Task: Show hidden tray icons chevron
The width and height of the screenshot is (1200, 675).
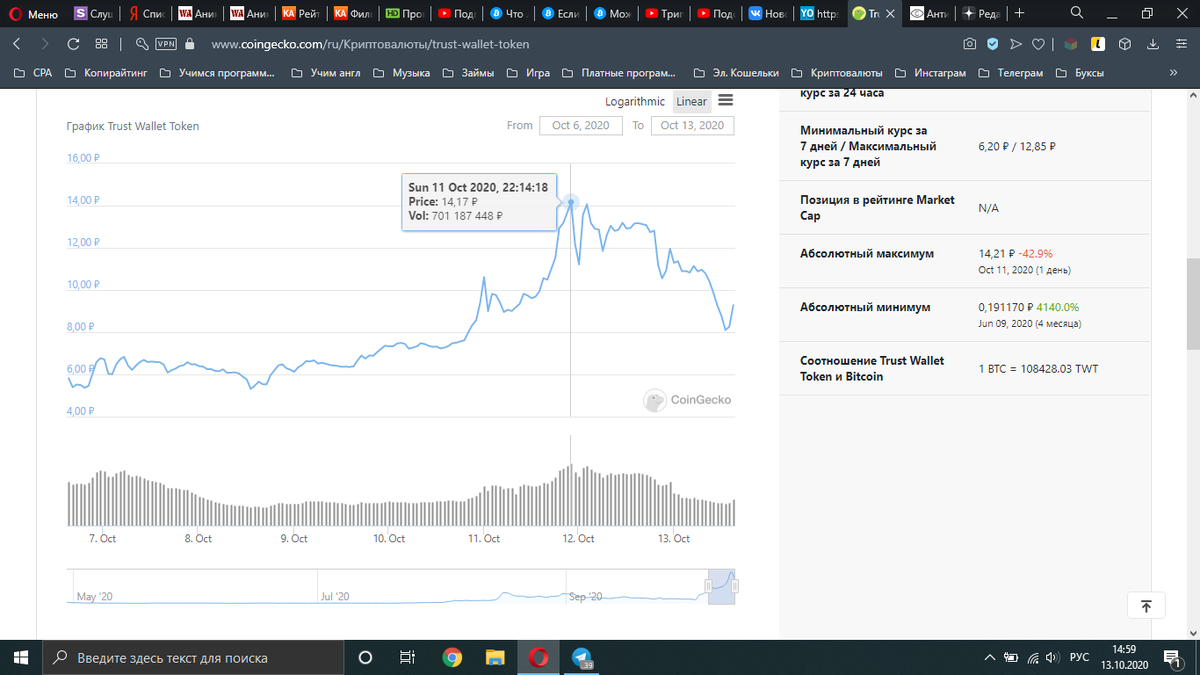Action: pyautogui.click(x=989, y=657)
